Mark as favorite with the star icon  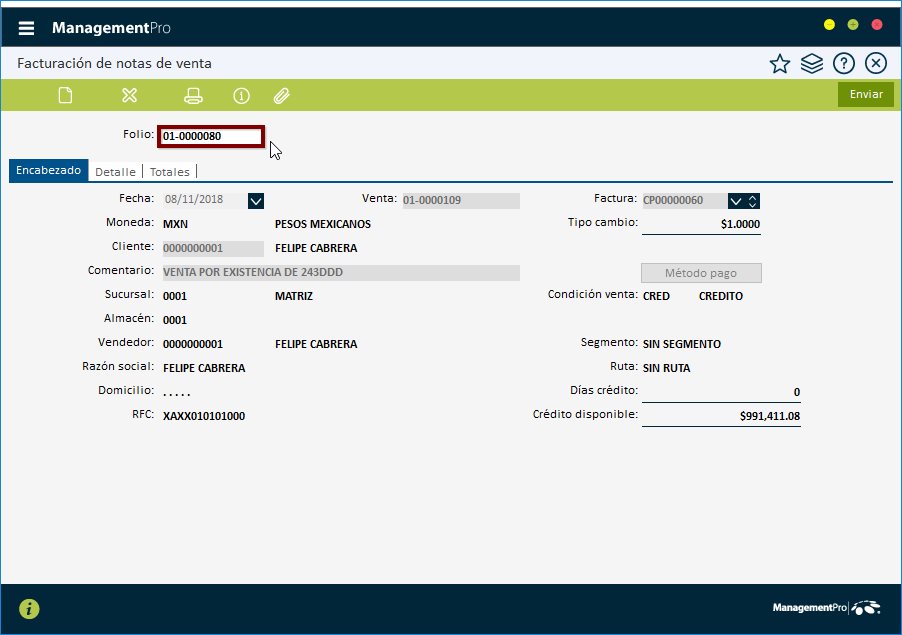[780, 63]
